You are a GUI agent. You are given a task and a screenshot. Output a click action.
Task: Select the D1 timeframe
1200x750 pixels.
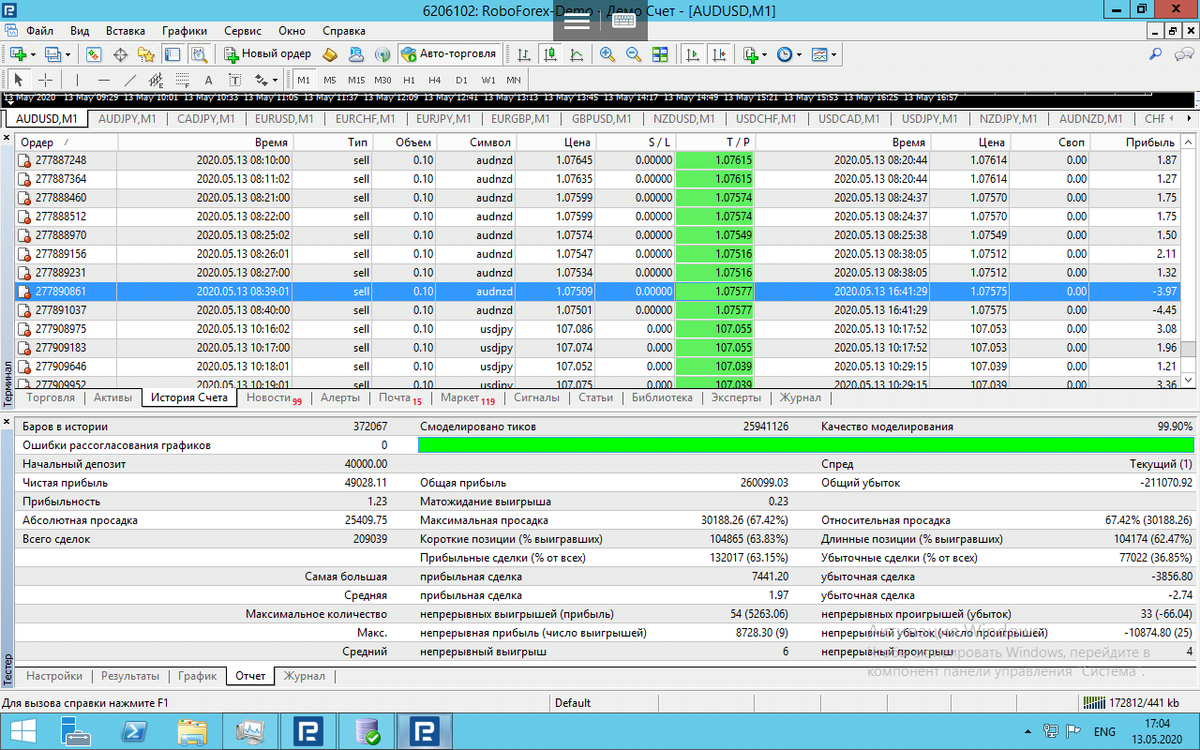coord(461,80)
